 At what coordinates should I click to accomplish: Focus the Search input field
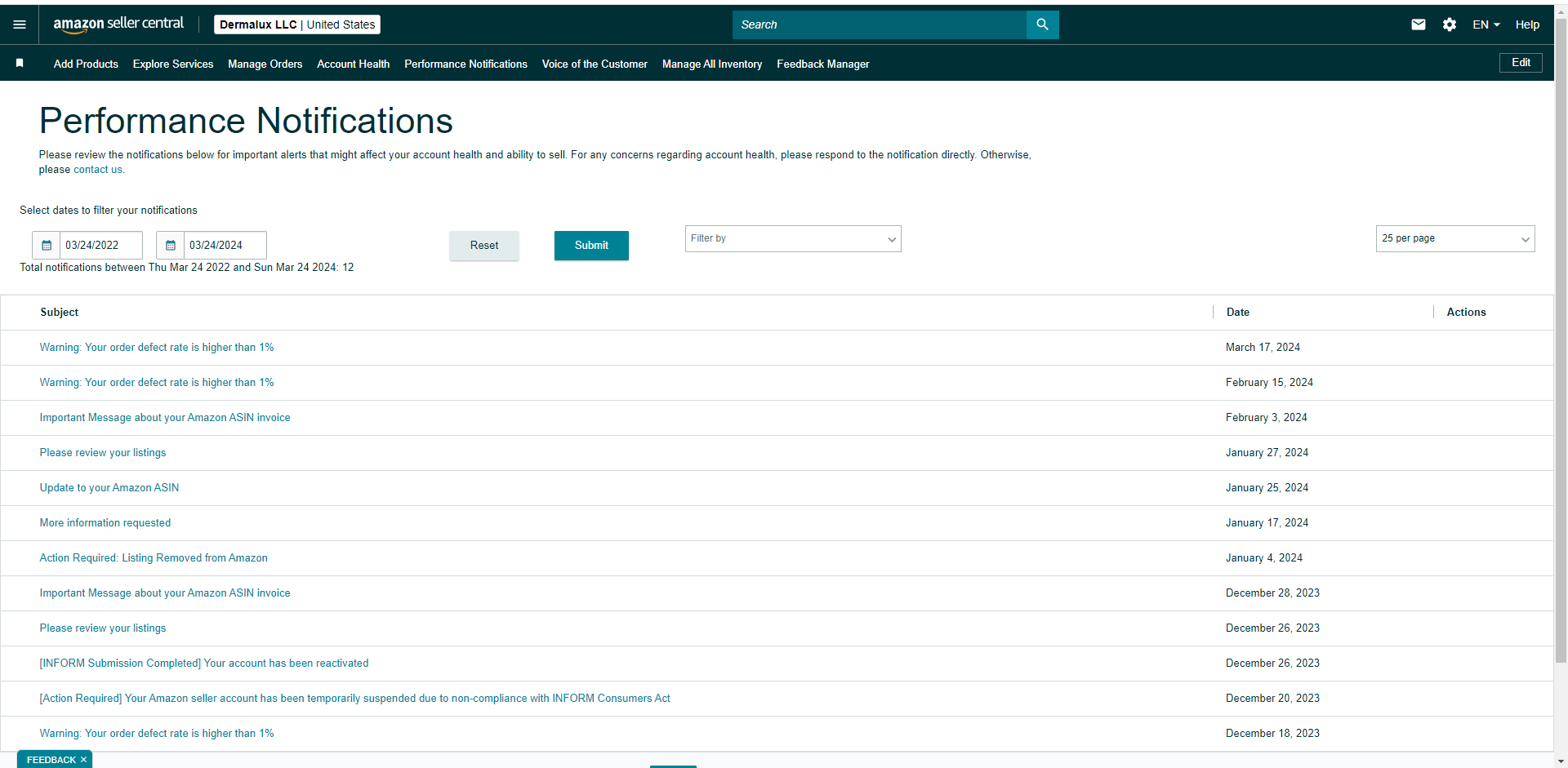click(880, 24)
